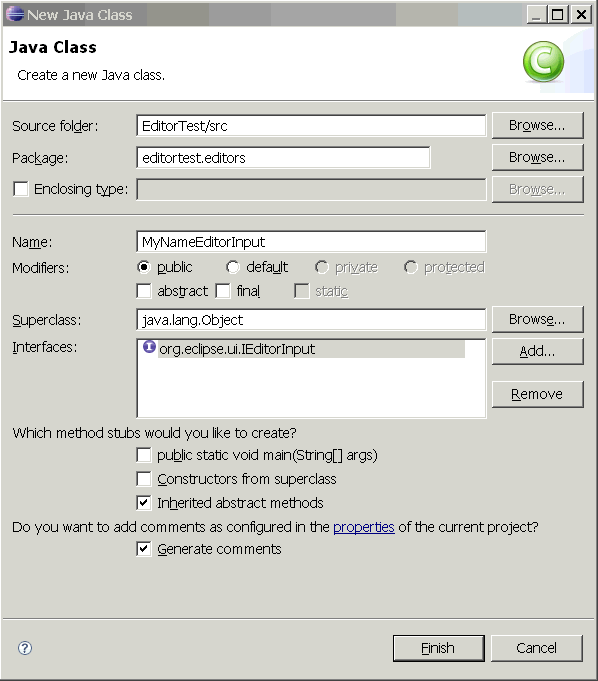Click the Finish button
Viewport: 598px width, 681px height.
tap(438, 648)
